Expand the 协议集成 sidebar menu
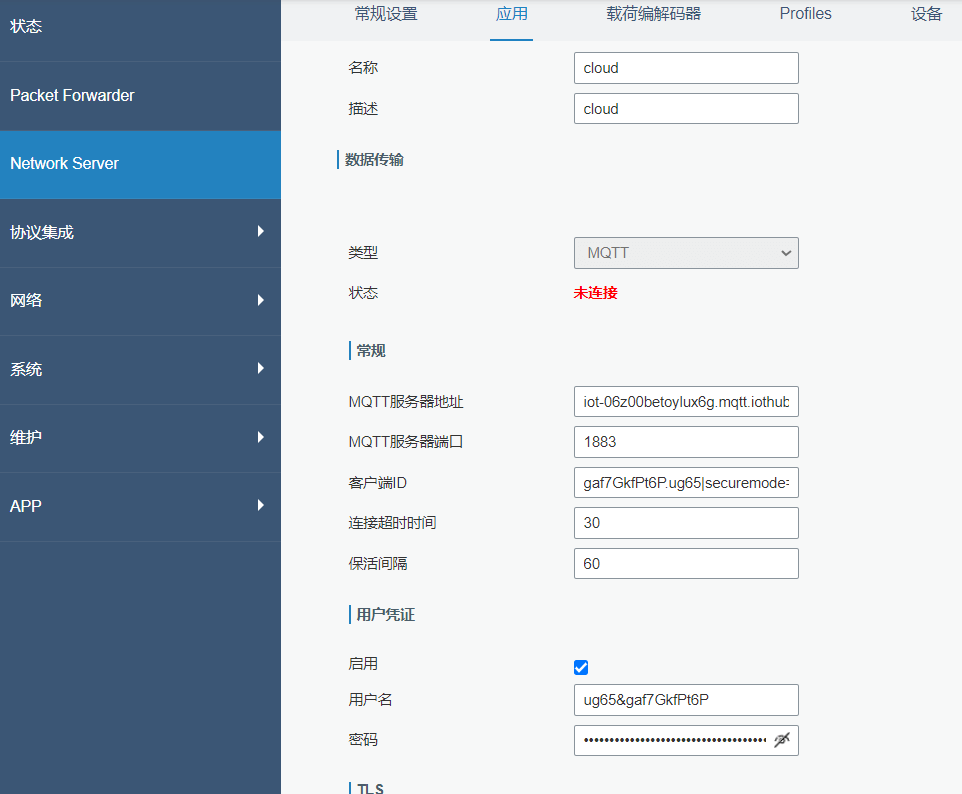 (140, 232)
